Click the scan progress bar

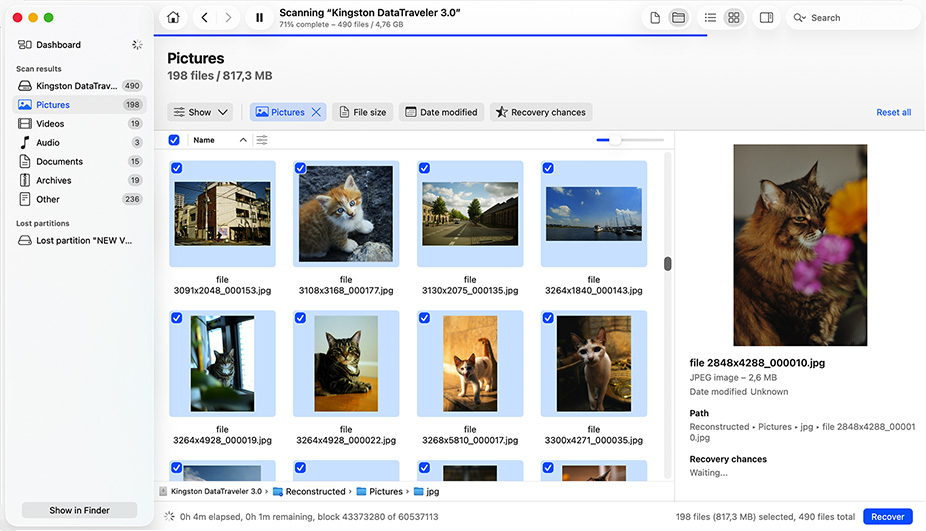click(x=431, y=35)
